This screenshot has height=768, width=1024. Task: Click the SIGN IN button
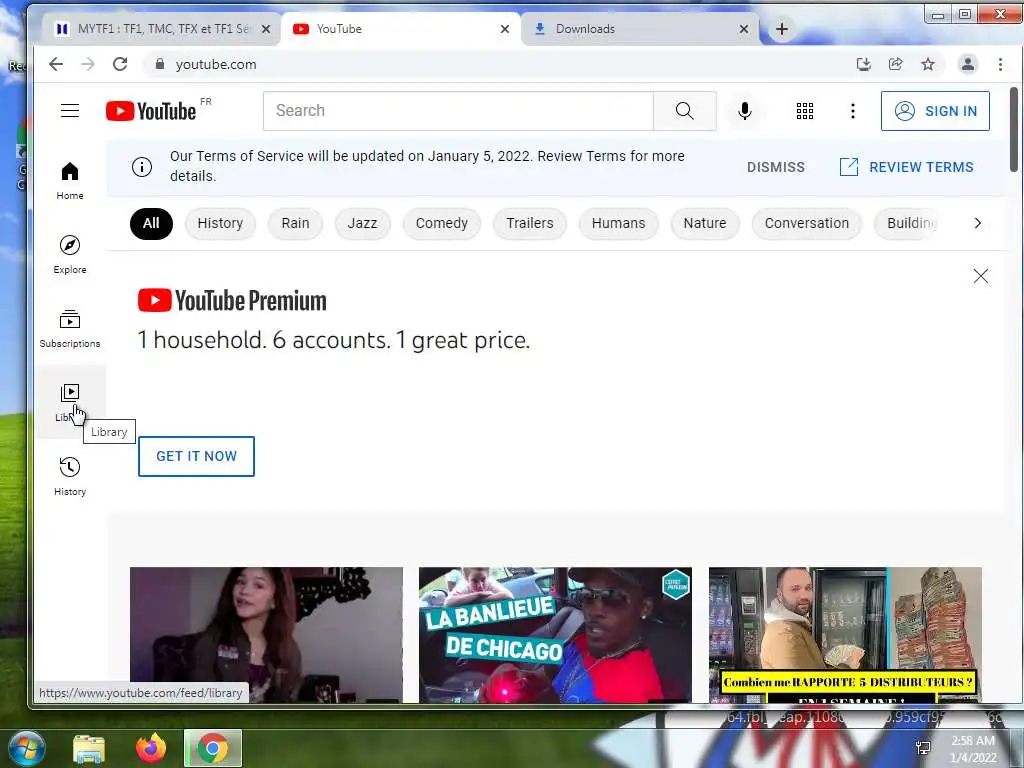click(x=935, y=111)
